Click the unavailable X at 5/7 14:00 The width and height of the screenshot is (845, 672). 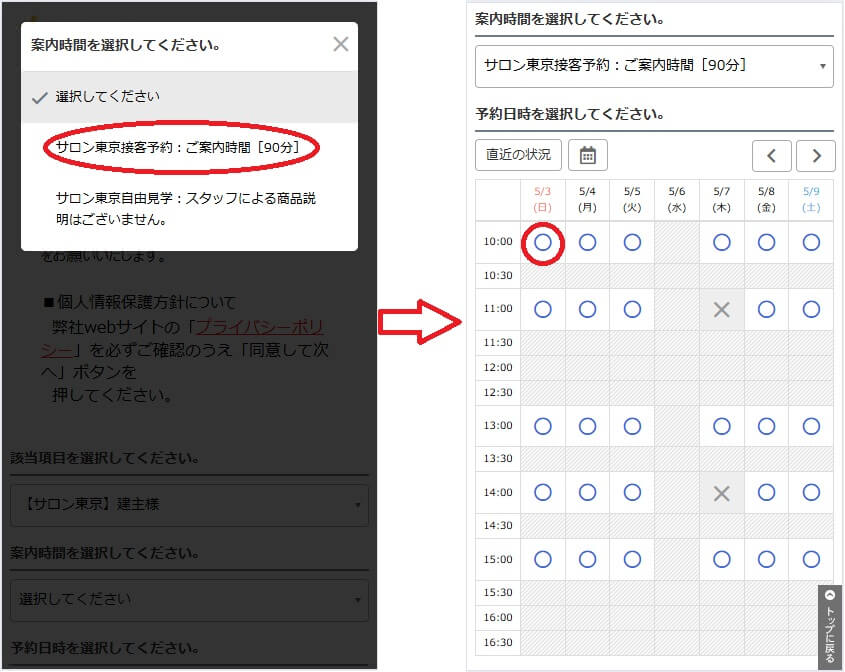721,492
